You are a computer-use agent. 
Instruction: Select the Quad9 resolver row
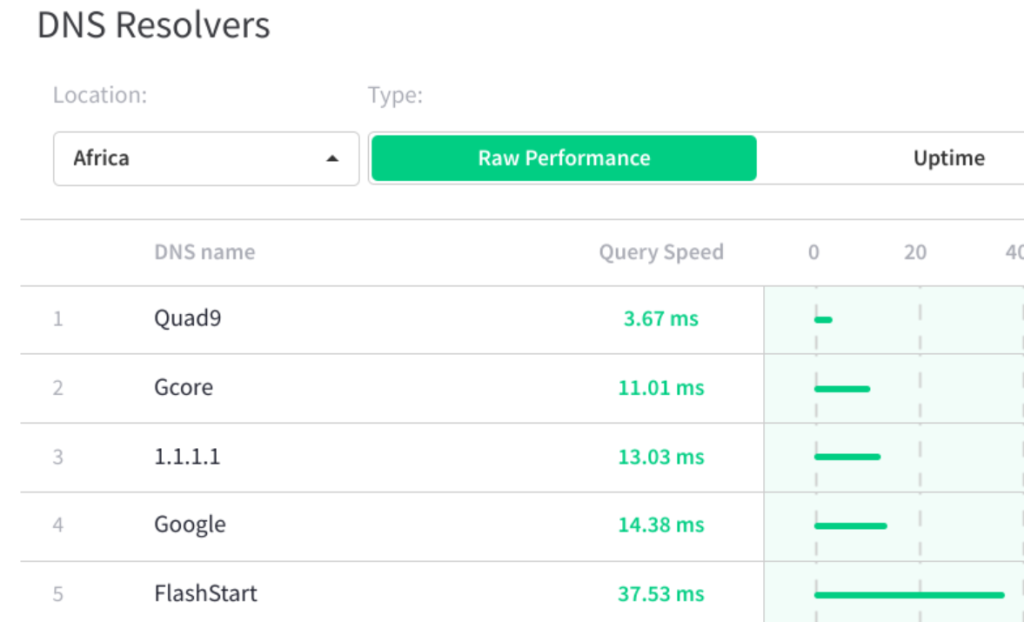tap(187, 319)
